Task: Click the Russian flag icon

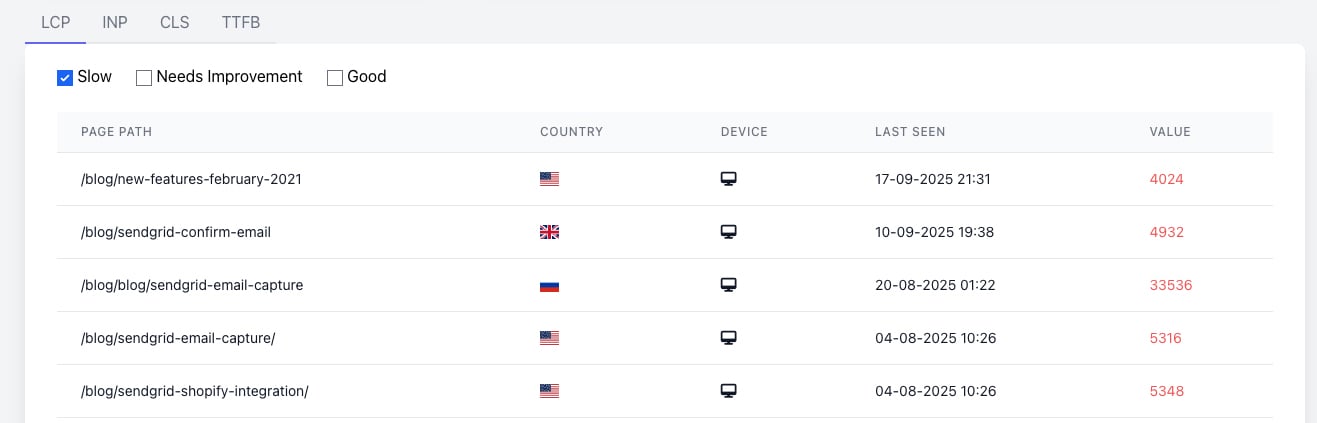Action: coord(549,285)
